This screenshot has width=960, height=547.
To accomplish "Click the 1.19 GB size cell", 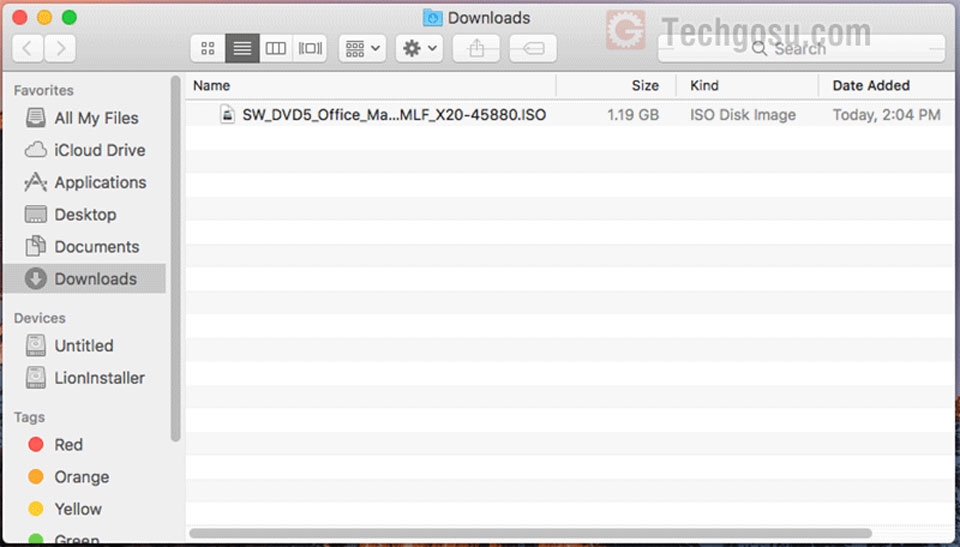I will pos(633,115).
